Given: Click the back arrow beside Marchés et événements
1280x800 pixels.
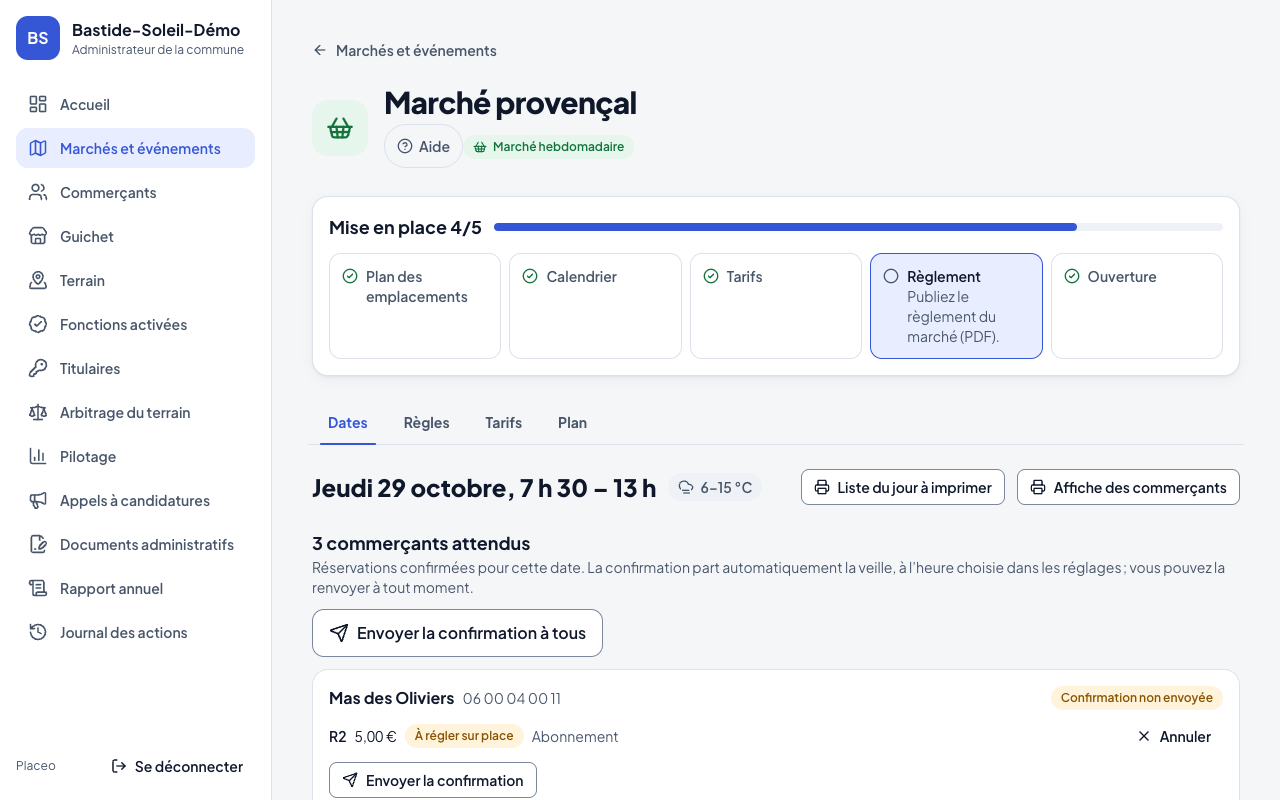Looking at the screenshot, I should (x=320, y=50).
